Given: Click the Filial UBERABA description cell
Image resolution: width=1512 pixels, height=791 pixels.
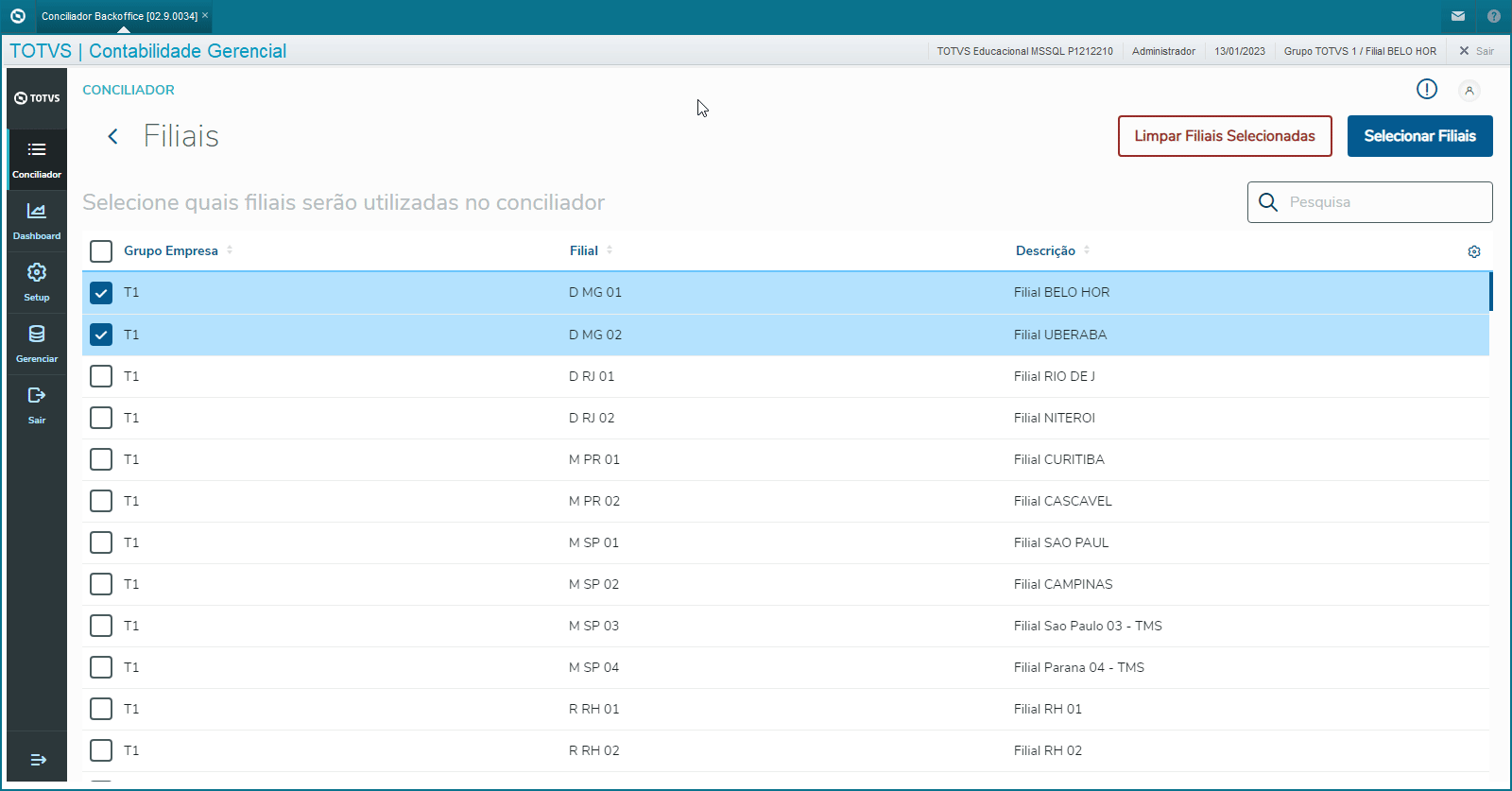Looking at the screenshot, I should [1060, 335].
